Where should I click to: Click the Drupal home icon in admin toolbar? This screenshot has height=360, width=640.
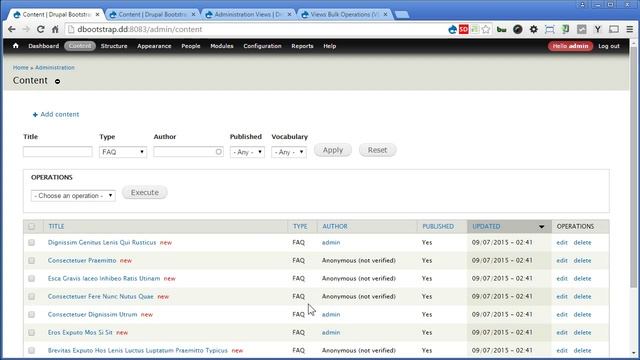coord(16,46)
